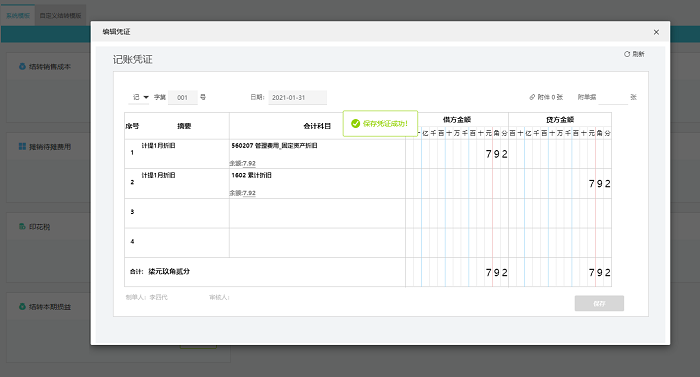Switch to 系统模板 tab in background
Screen dimensions: 700x377
18,16
